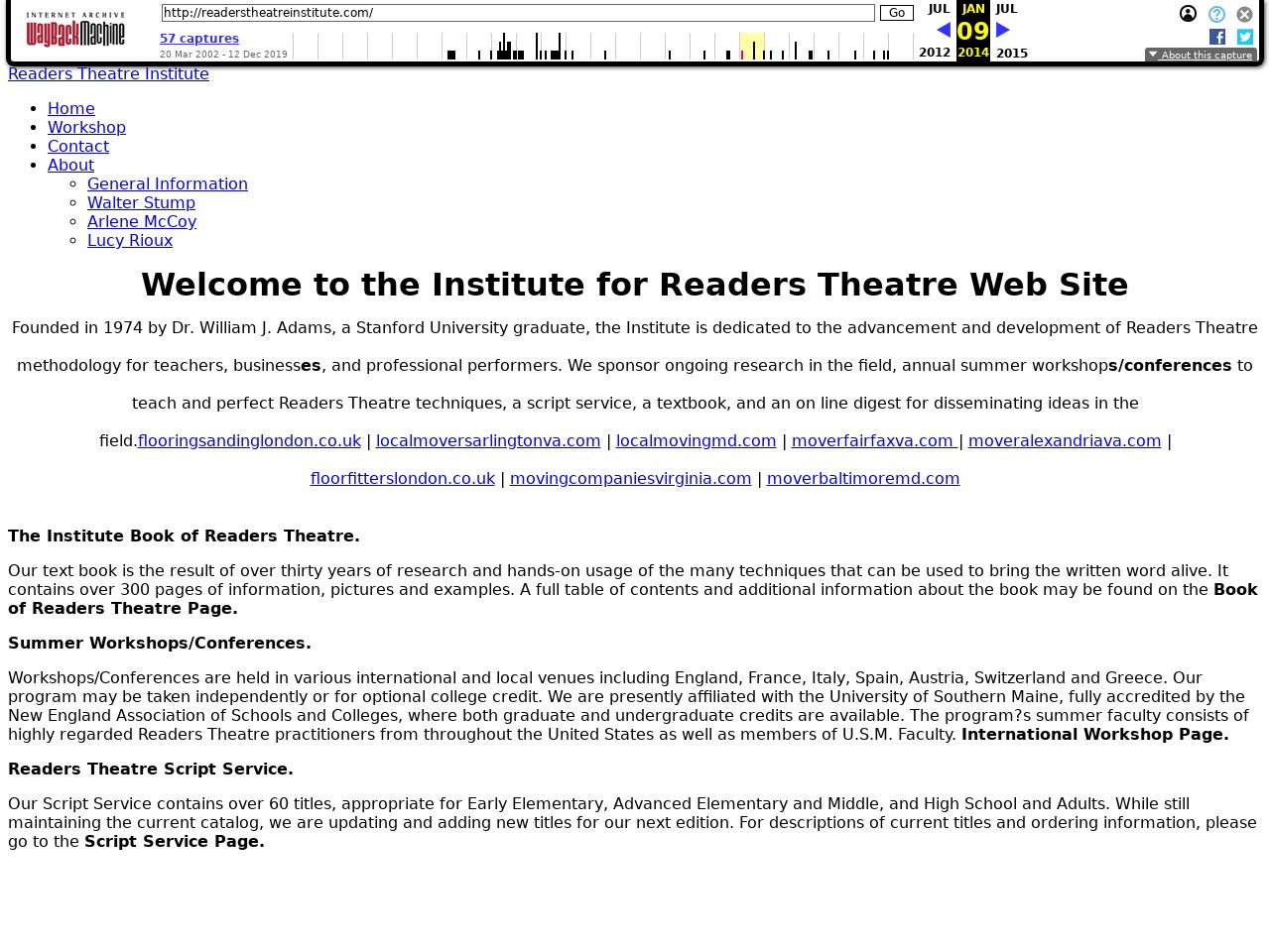Select Walter Stump under About
The image size is (1270, 952).
[x=141, y=202]
